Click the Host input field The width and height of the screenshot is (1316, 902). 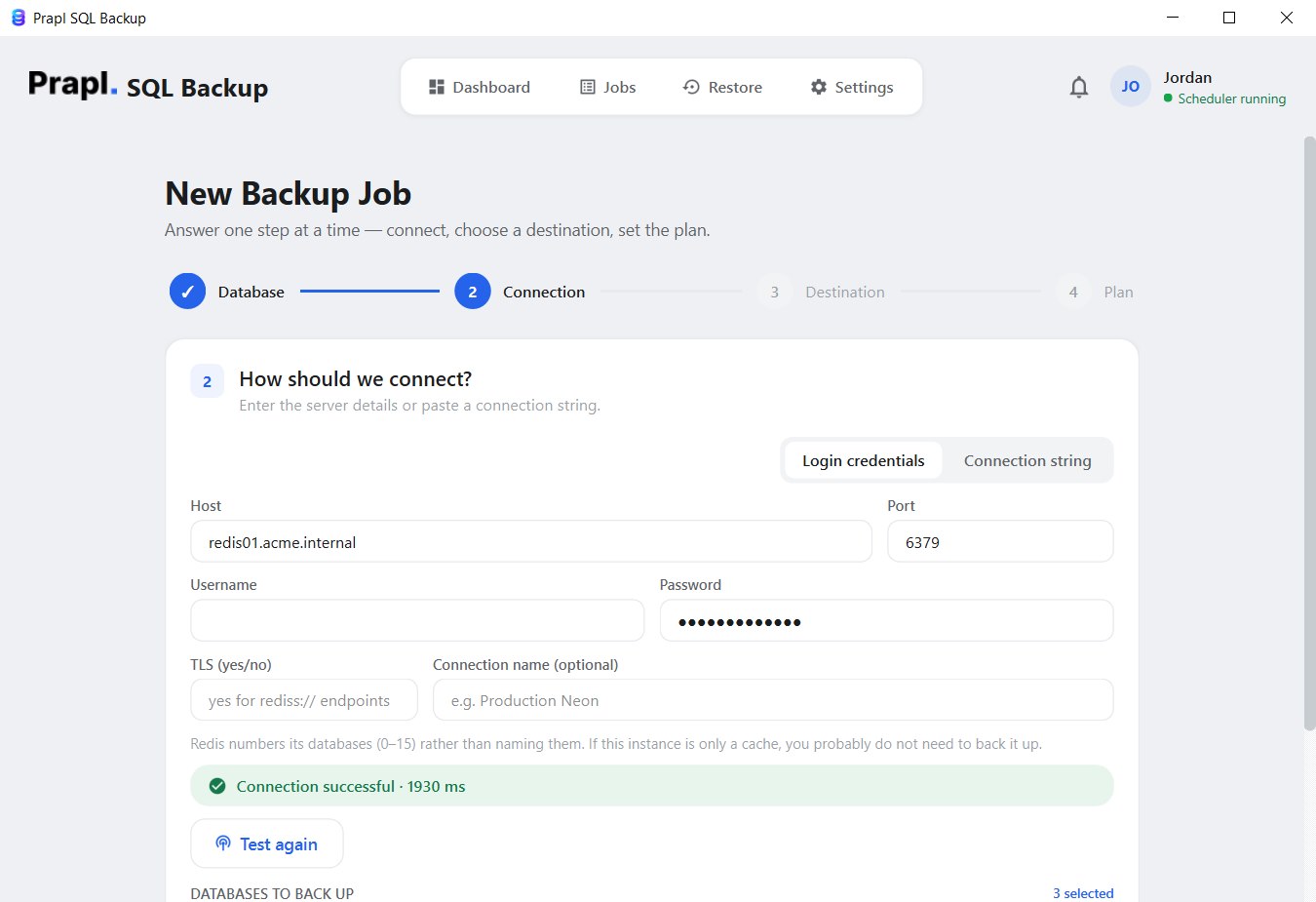[x=531, y=541]
